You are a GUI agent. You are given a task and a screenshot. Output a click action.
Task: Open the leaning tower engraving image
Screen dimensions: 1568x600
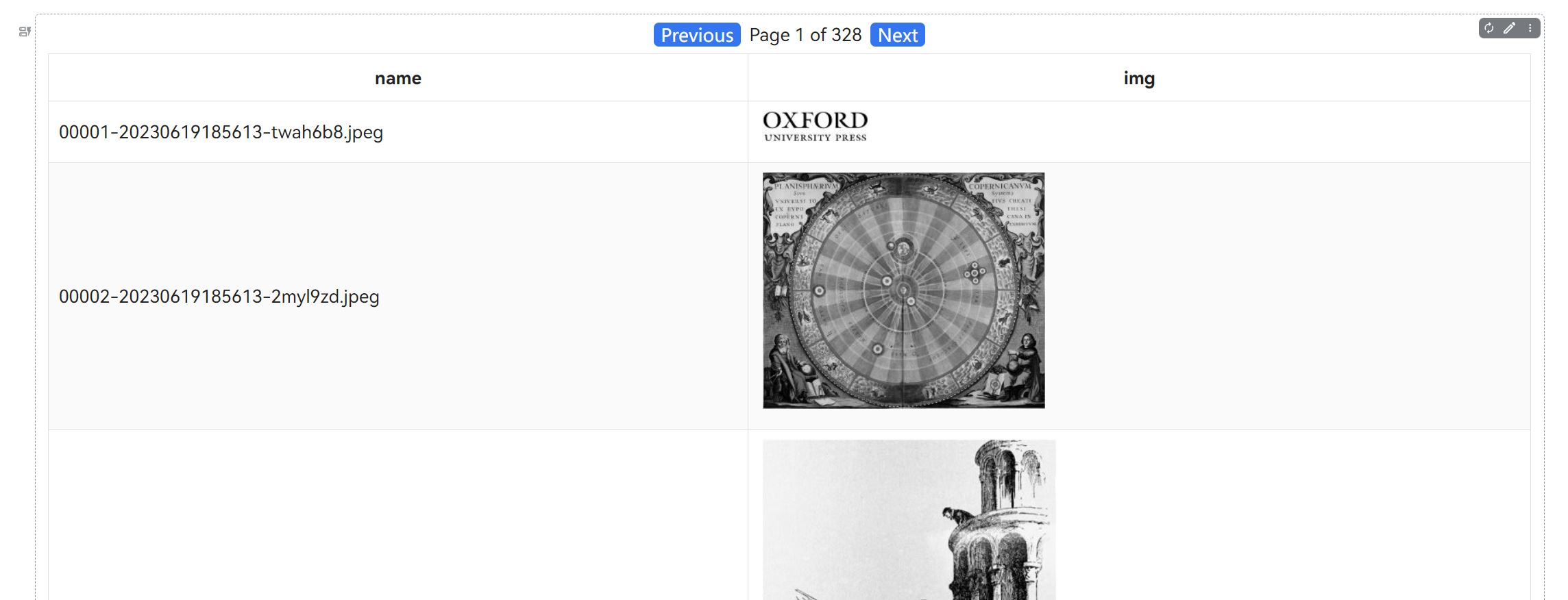[x=909, y=520]
